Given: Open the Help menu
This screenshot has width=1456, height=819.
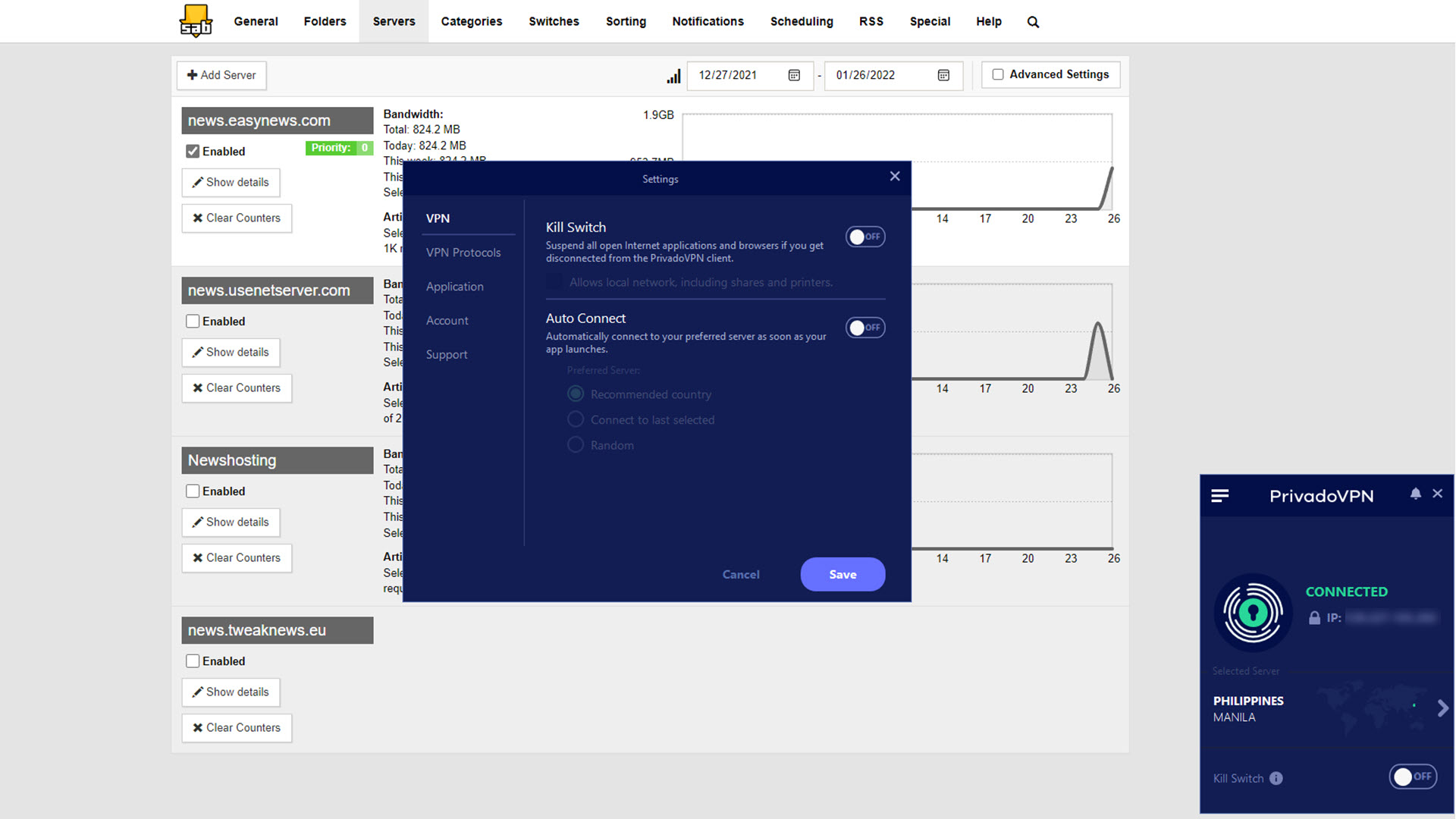Looking at the screenshot, I should click(989, 21).
